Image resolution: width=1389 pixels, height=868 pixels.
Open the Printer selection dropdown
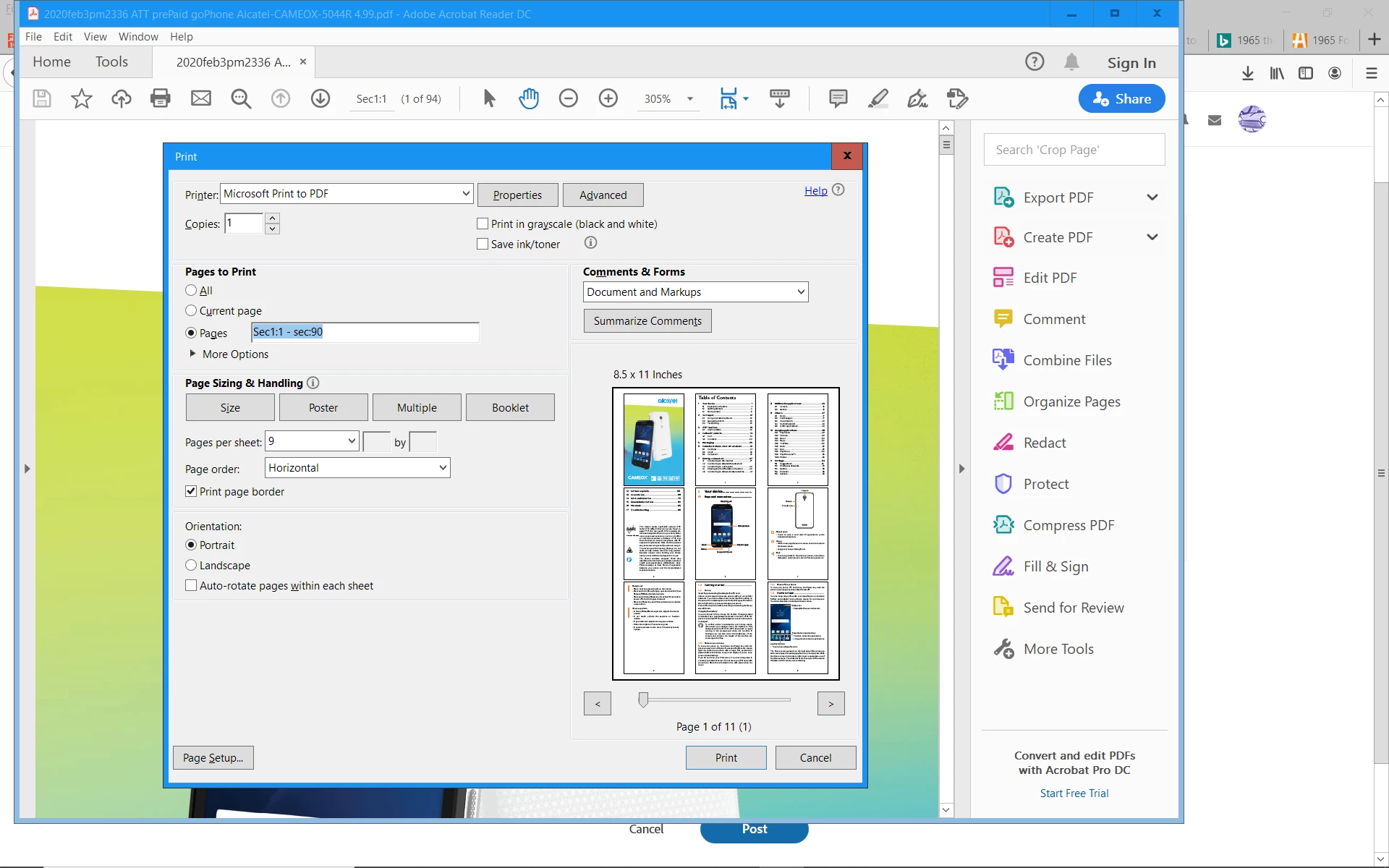point(347,194)
